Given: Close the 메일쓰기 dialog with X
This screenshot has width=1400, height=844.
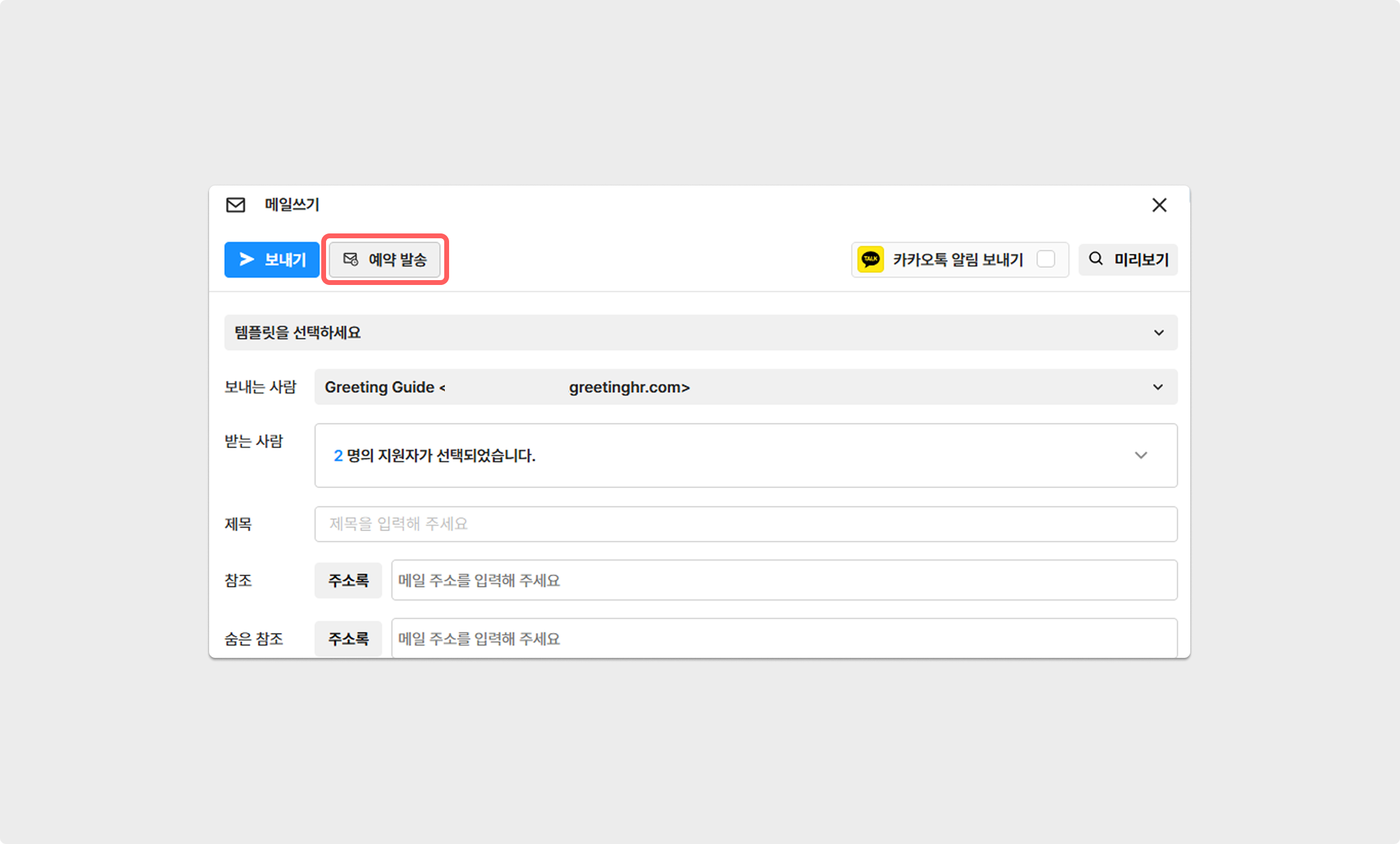Looking at the screenshot, I should point(1159,205).
